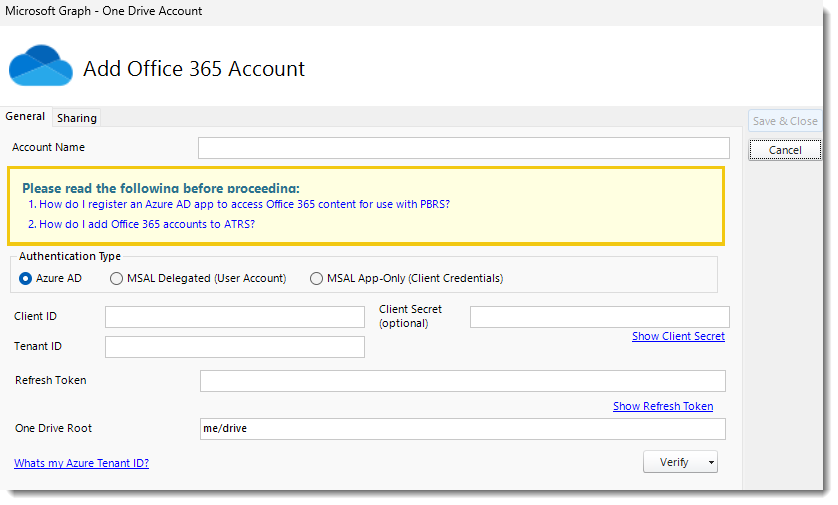Expand the Verify button dropdown arrow
Viewport: 838px width, 505px height.
click(x=711, y=462)
